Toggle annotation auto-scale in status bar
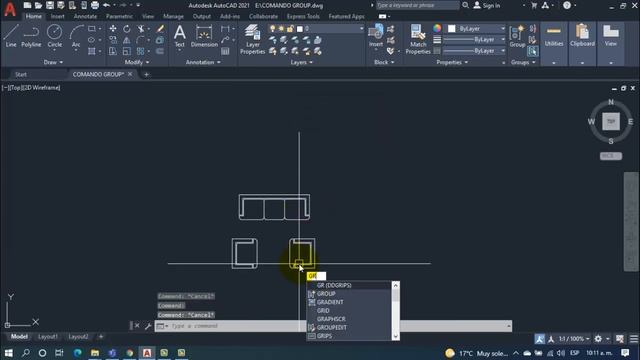Screen dimensions: 640x360 click(551, 339)
